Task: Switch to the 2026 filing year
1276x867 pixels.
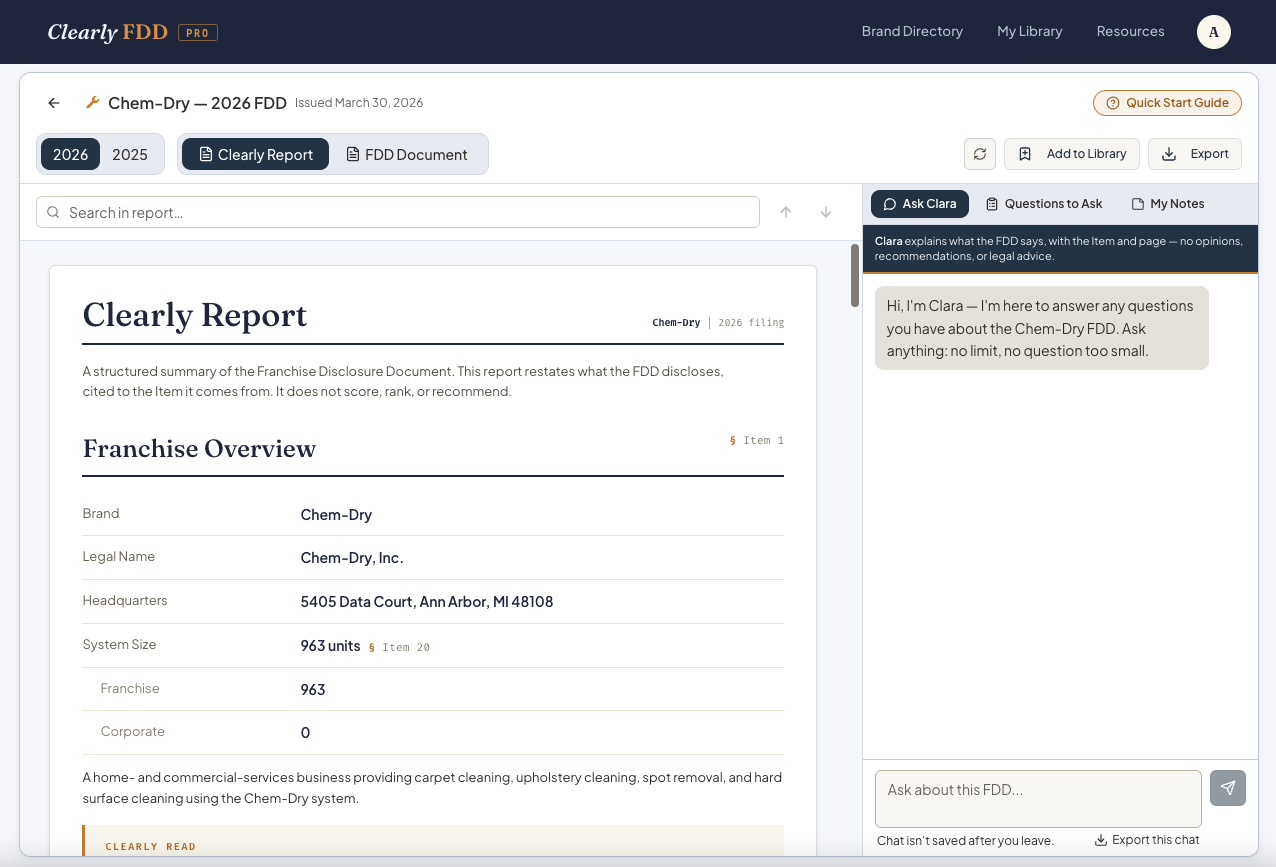Action: tap(71, 154)
